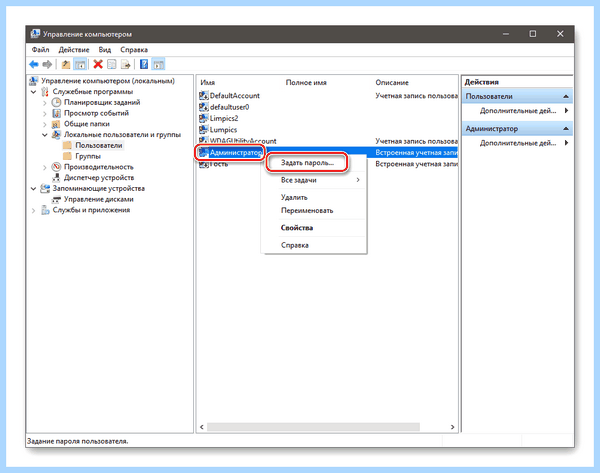The width and height of the screenshot is (600, 473).
Task: Click the Export List toolbar icon
Action: pyautogui.click(x=126, y=64)
